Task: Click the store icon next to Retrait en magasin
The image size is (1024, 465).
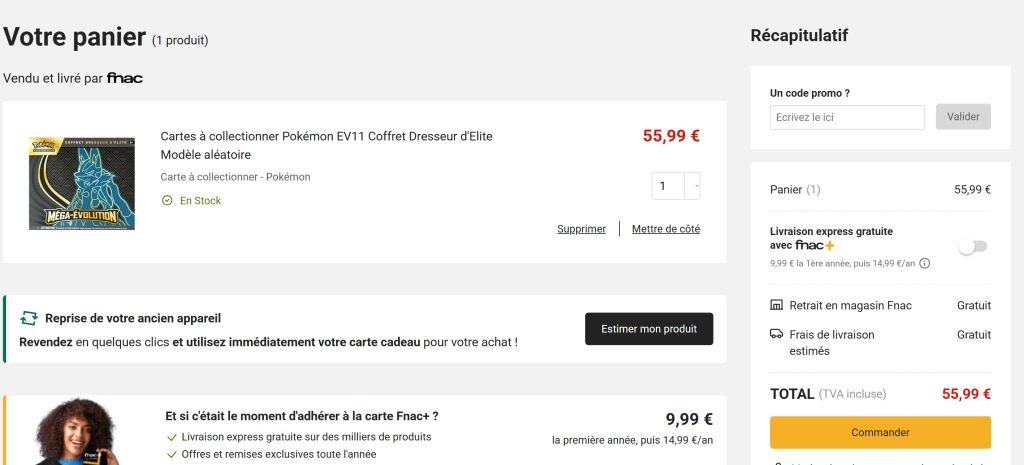Action: (x=777, y=305)
